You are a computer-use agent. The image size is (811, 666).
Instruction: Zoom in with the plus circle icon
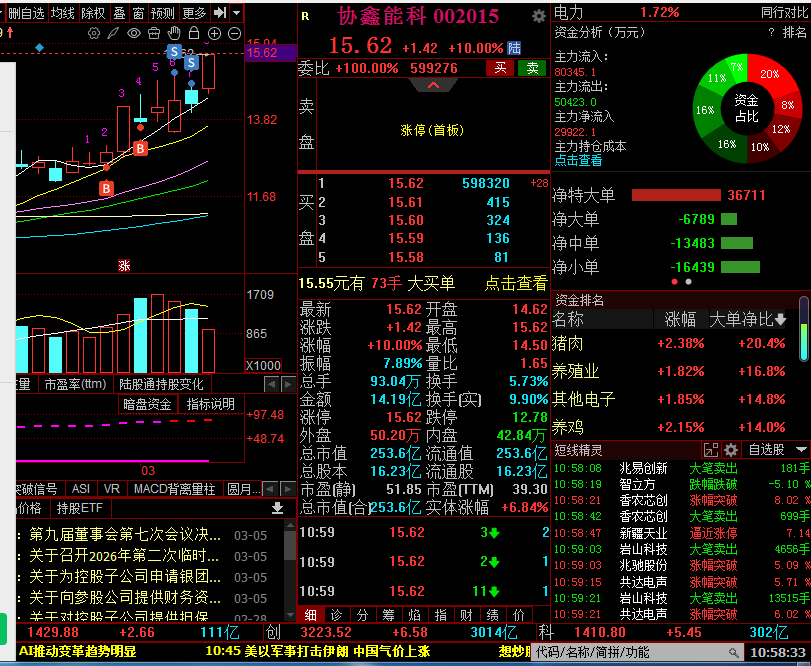coord(214,34)
